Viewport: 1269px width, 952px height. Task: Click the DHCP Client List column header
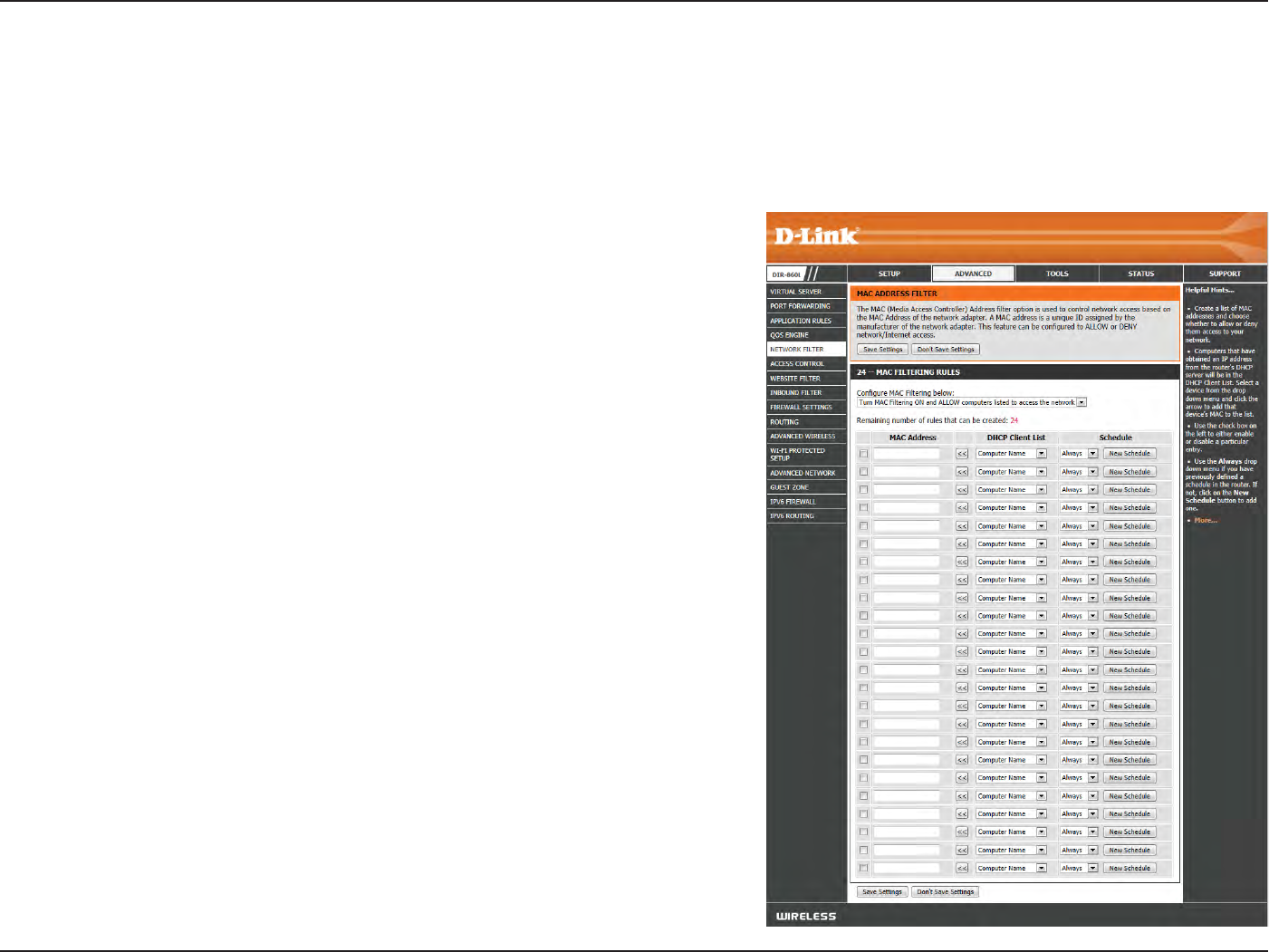click(x=1015, y=438)
